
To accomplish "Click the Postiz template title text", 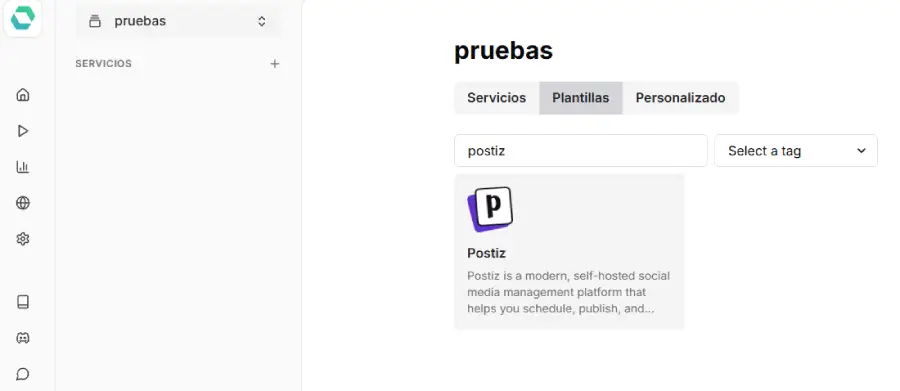I will (486, 253).
